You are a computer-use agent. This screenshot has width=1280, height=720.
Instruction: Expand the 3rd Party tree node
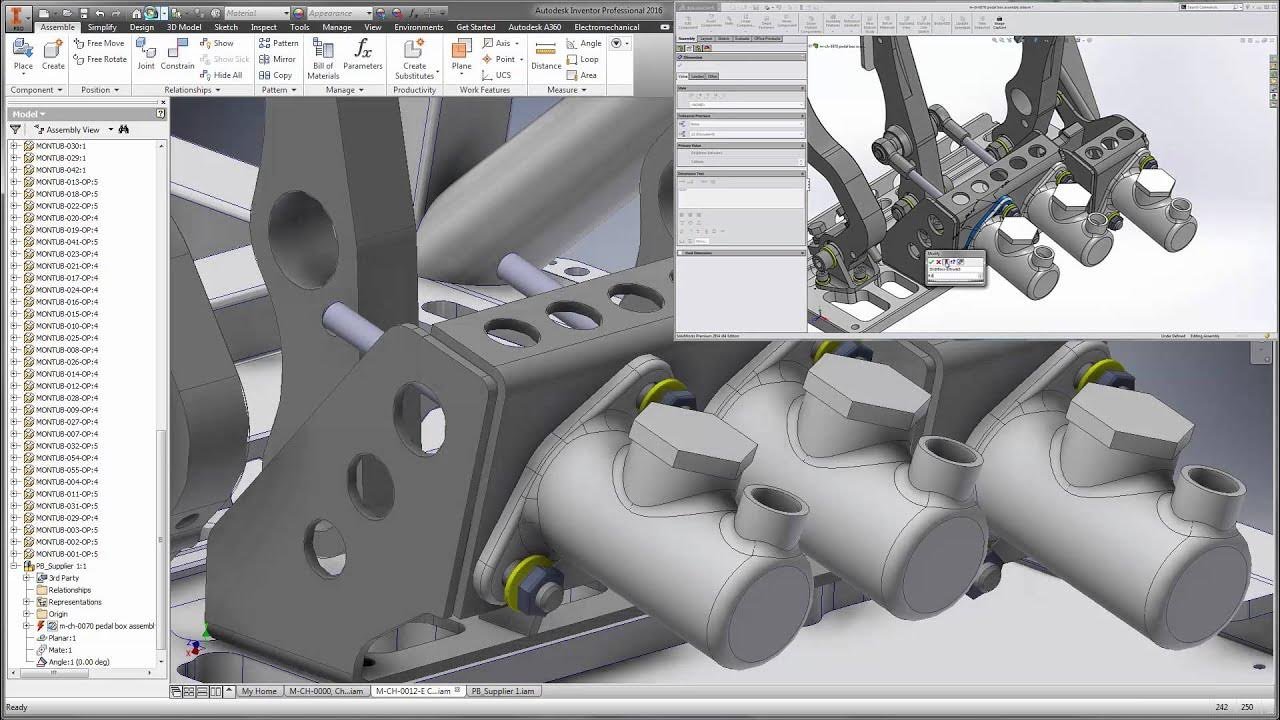tap(28, 578)
